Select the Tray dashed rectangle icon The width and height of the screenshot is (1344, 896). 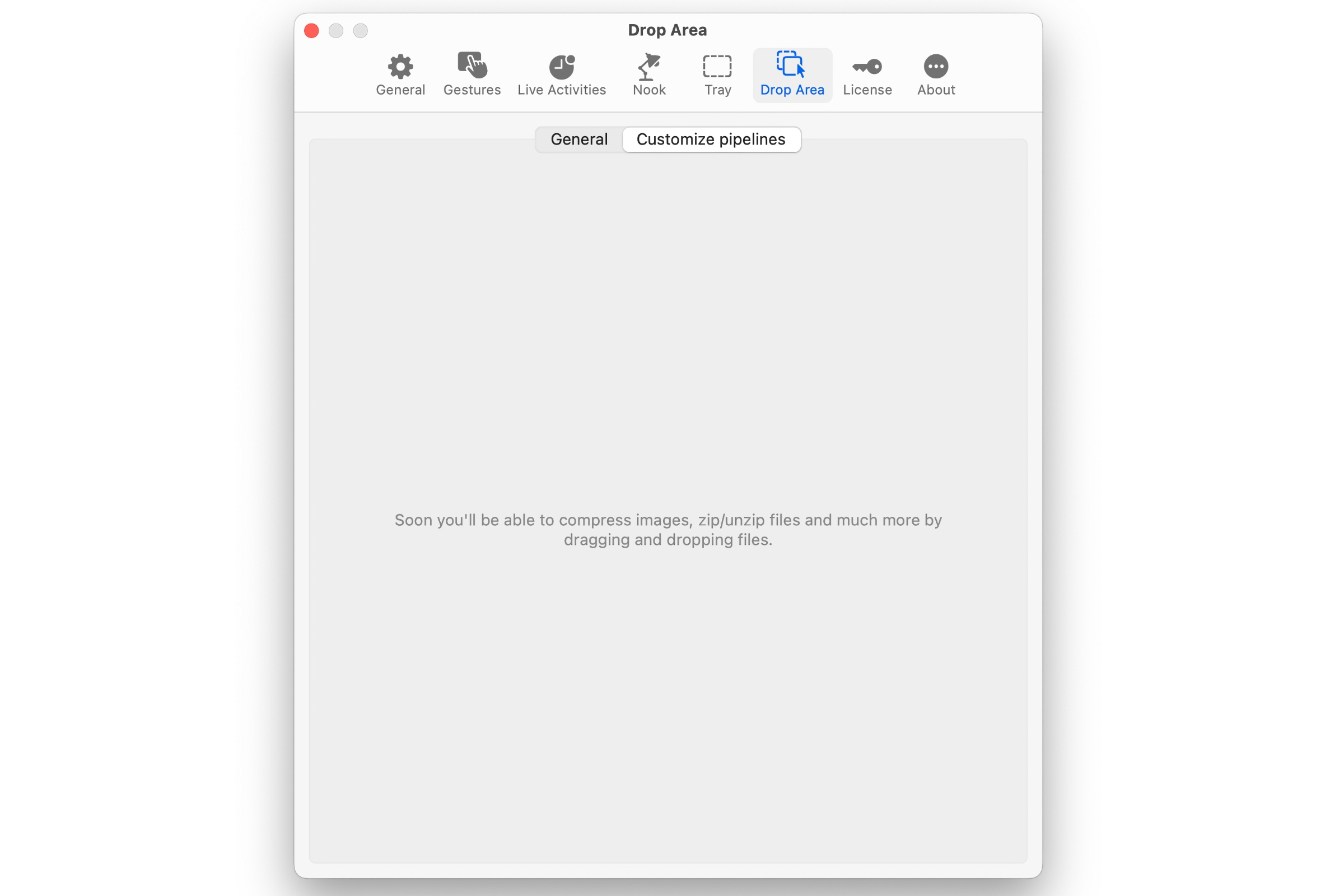717,67
